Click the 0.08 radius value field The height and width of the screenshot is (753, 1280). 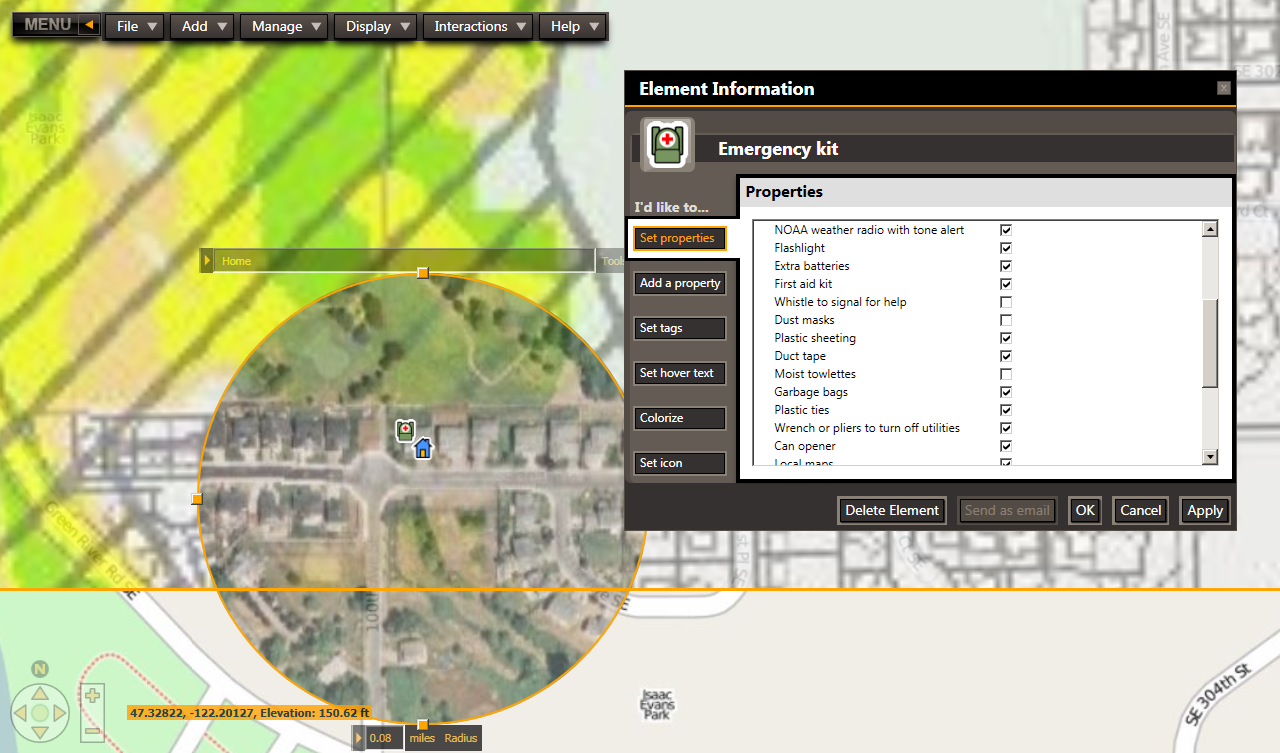pos(385,738)
